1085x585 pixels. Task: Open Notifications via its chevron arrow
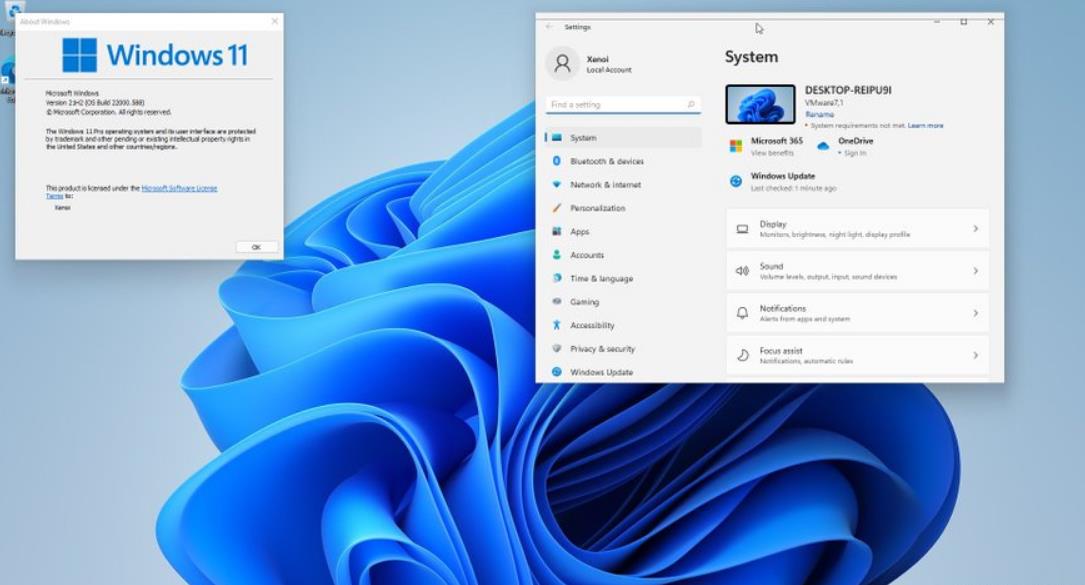pos(975,313)
